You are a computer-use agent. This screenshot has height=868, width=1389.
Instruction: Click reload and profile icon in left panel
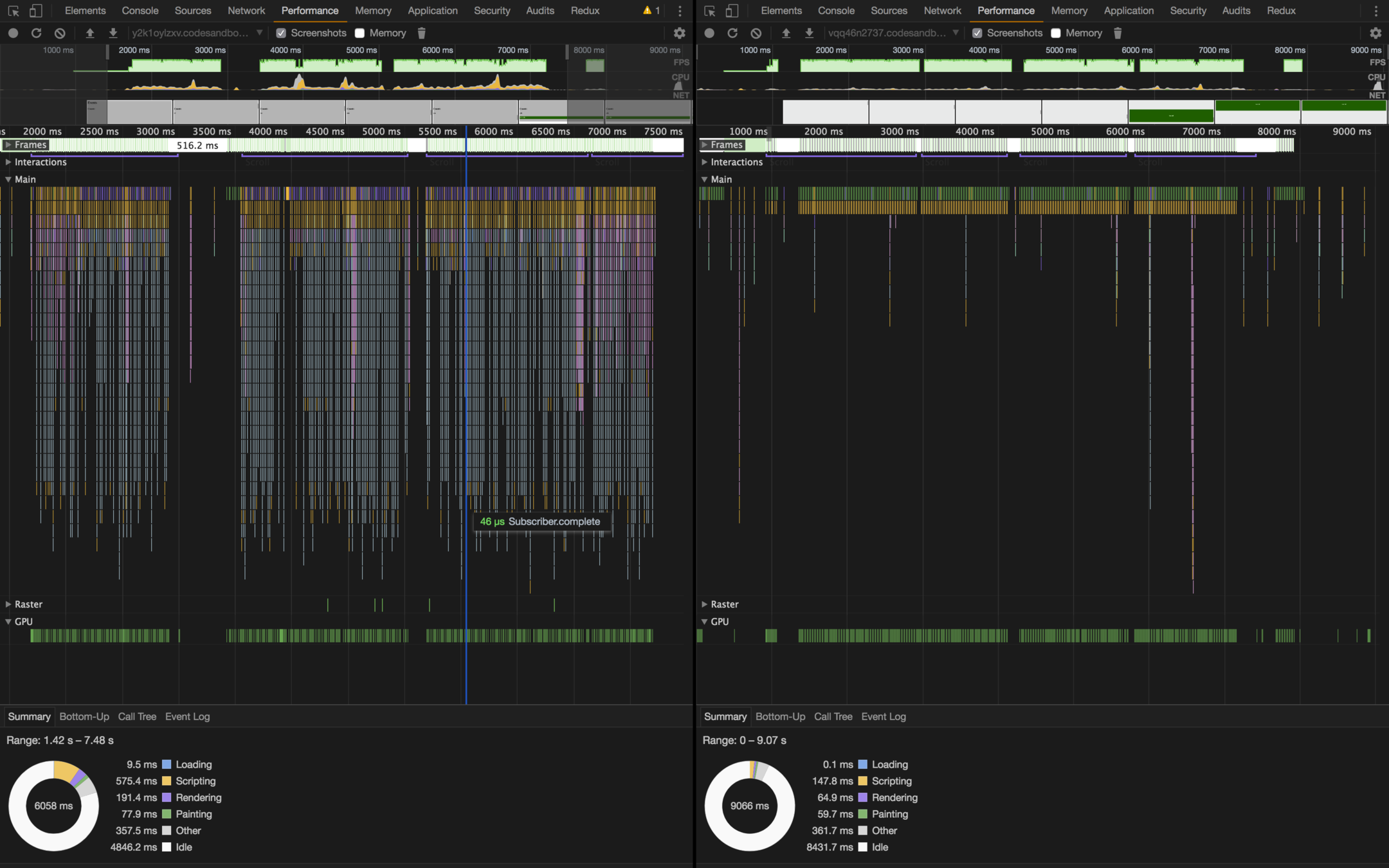(36, 33)
